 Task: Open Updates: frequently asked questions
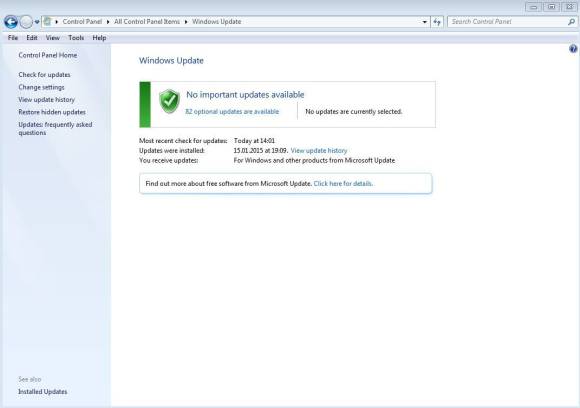coord(55,128)
